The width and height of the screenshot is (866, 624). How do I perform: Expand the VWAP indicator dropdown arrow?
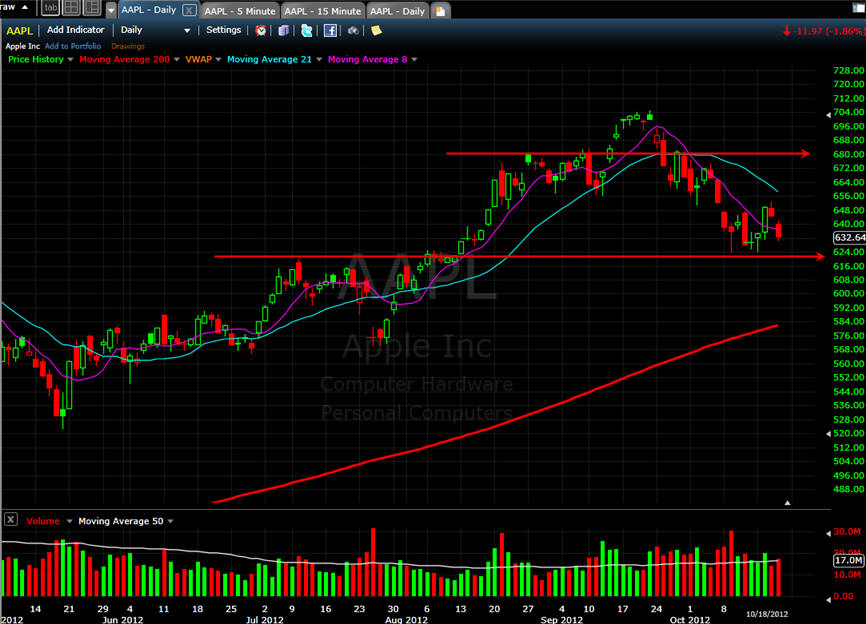[218, 60]
